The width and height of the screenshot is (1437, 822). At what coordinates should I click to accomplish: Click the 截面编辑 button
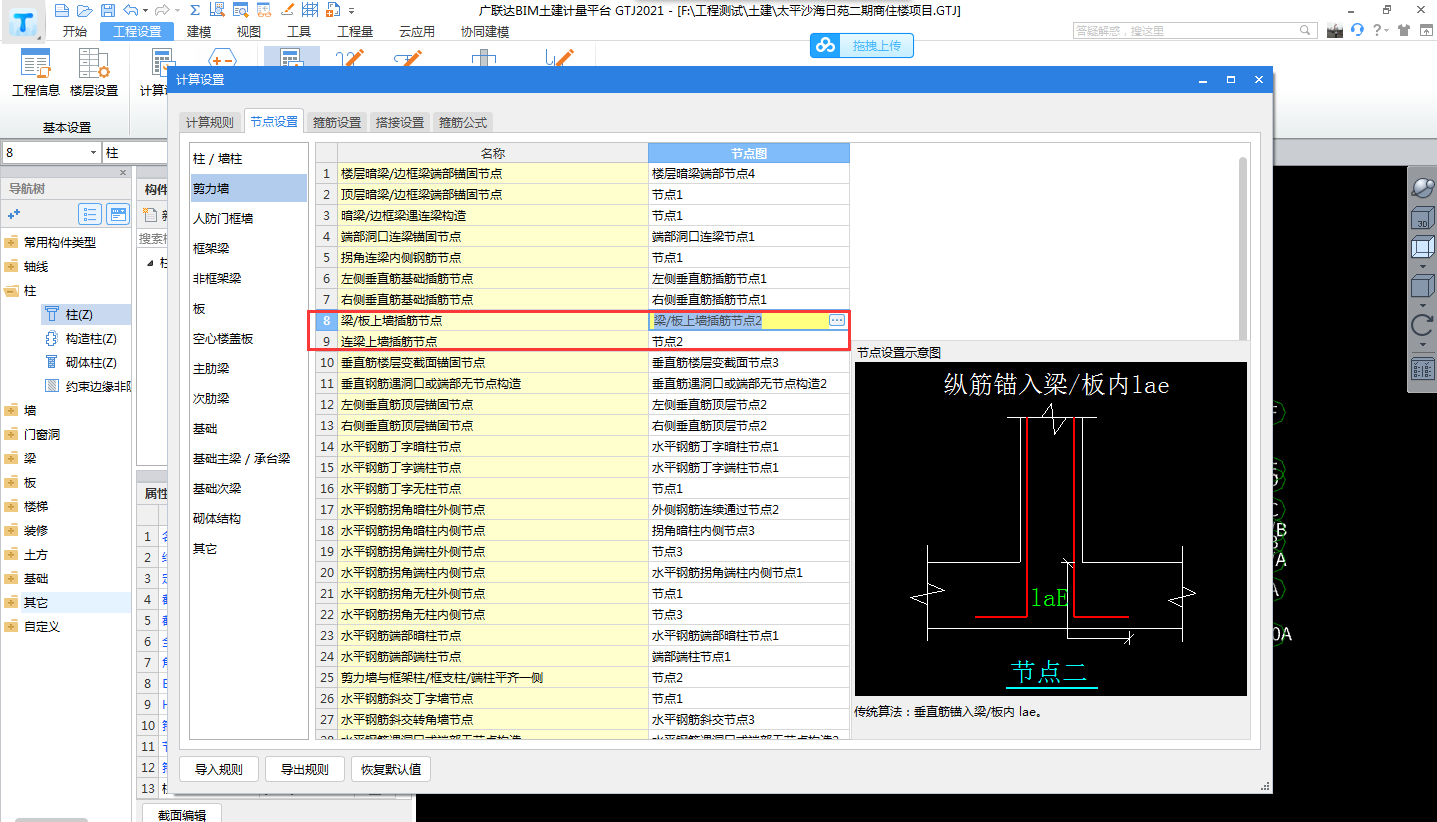coord(181,814)
